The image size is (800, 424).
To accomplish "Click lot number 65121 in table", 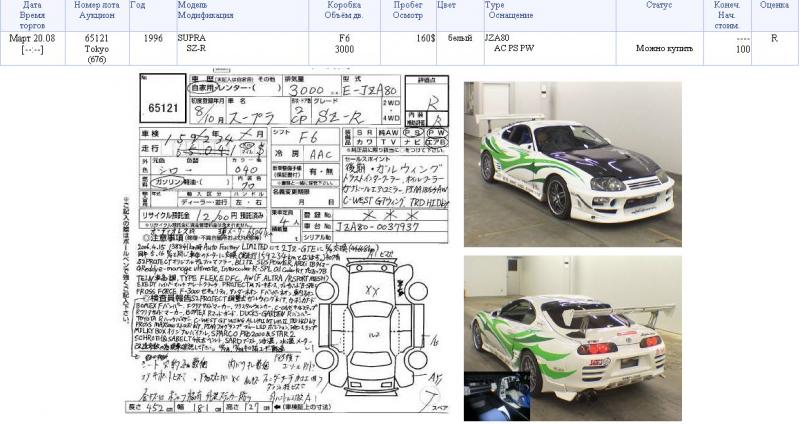I will tap(96, 38).
